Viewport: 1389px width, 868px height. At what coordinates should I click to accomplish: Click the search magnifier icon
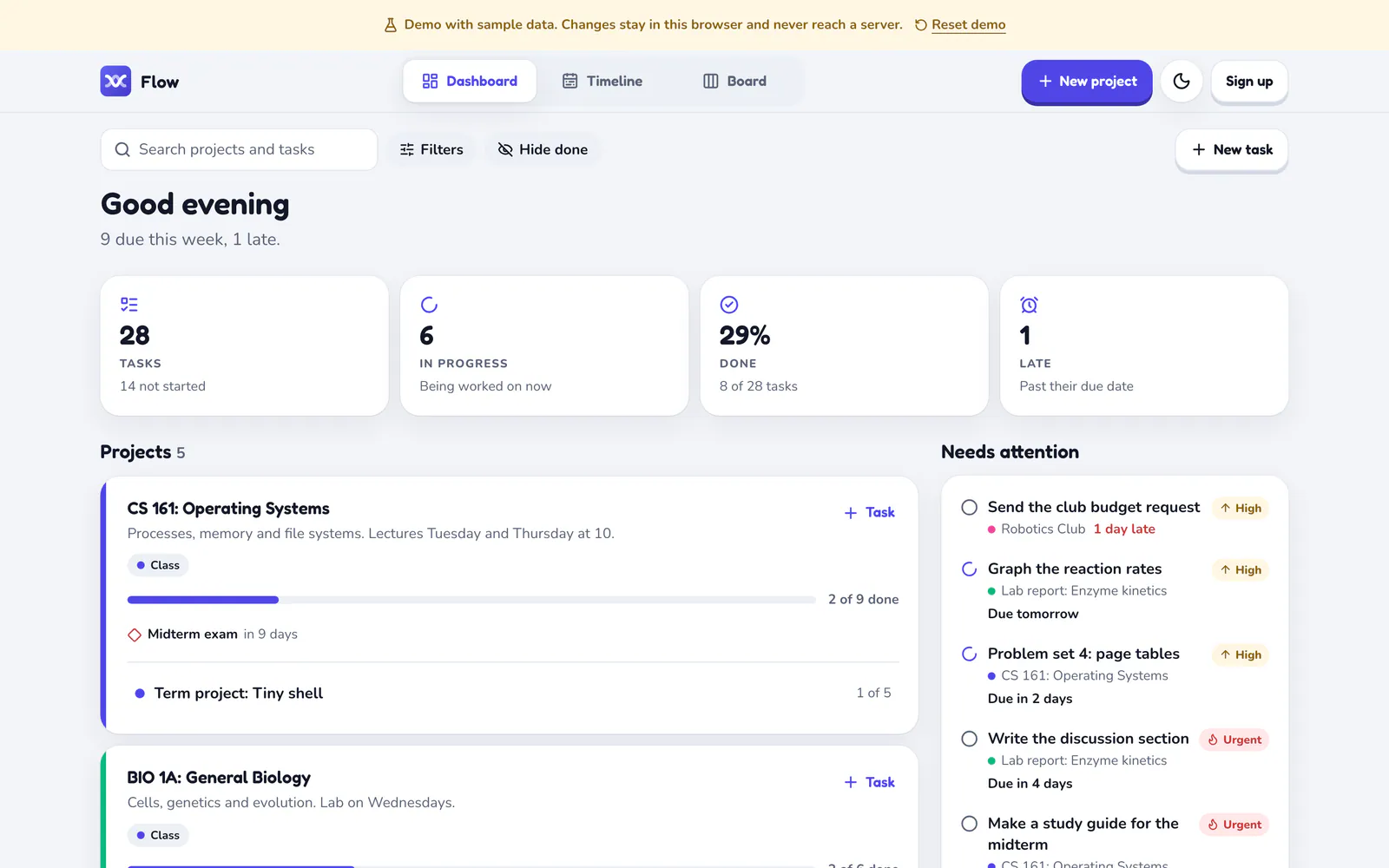[122, 149]
